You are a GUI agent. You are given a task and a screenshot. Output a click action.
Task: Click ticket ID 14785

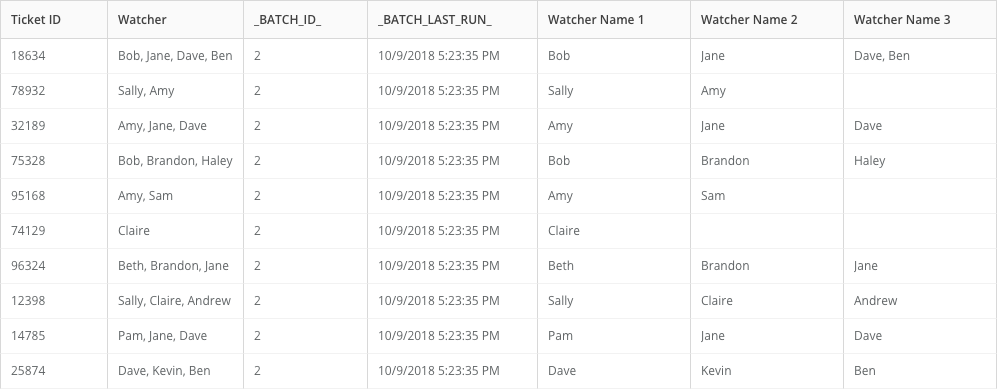(54, 336)
